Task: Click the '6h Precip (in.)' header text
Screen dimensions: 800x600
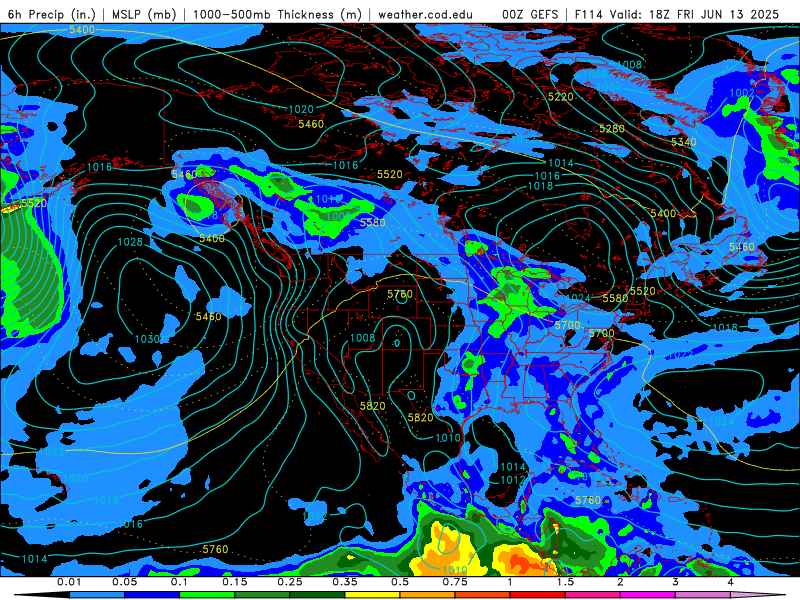Action: 52,14
